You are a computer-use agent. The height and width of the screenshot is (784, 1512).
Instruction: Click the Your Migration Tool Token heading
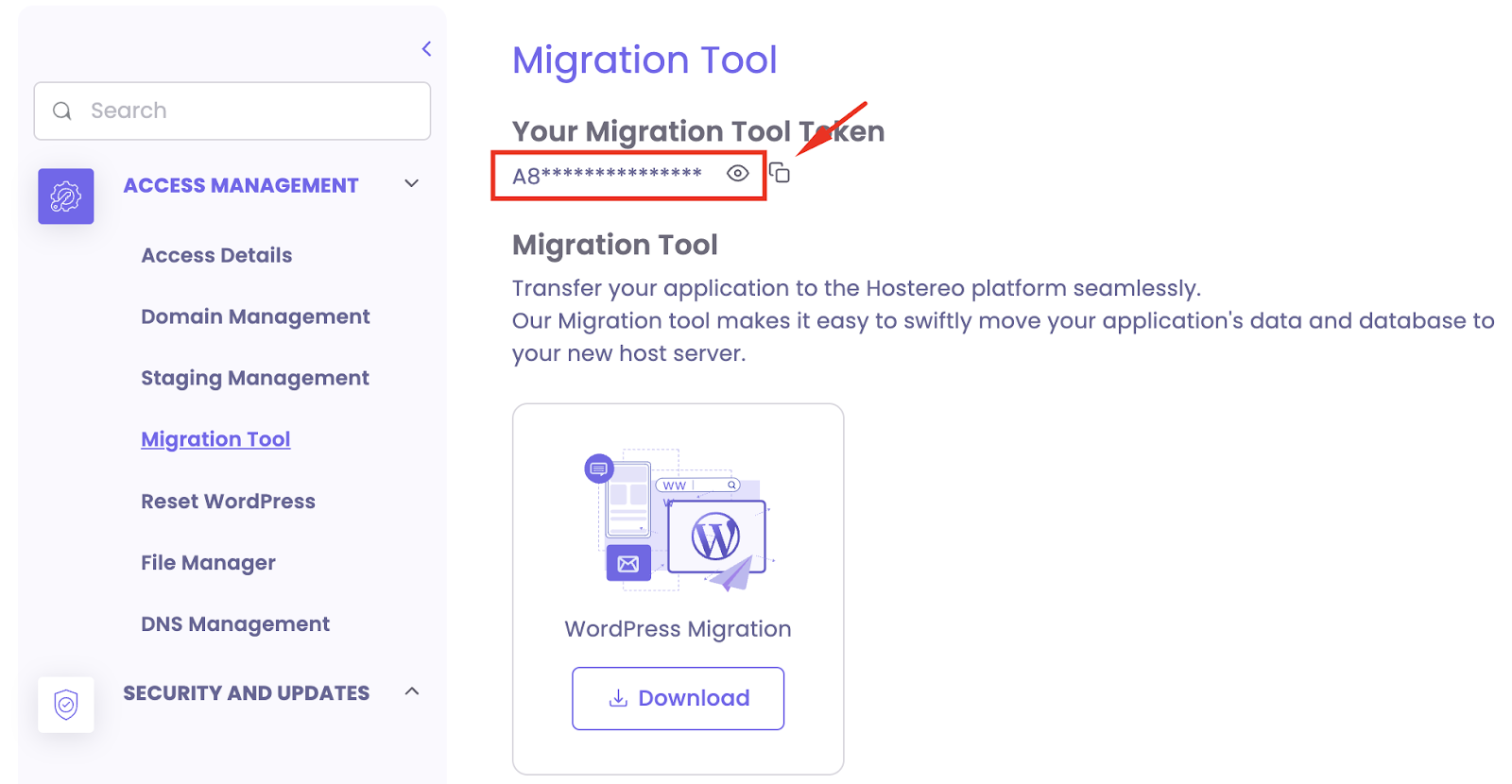[698, 131]
